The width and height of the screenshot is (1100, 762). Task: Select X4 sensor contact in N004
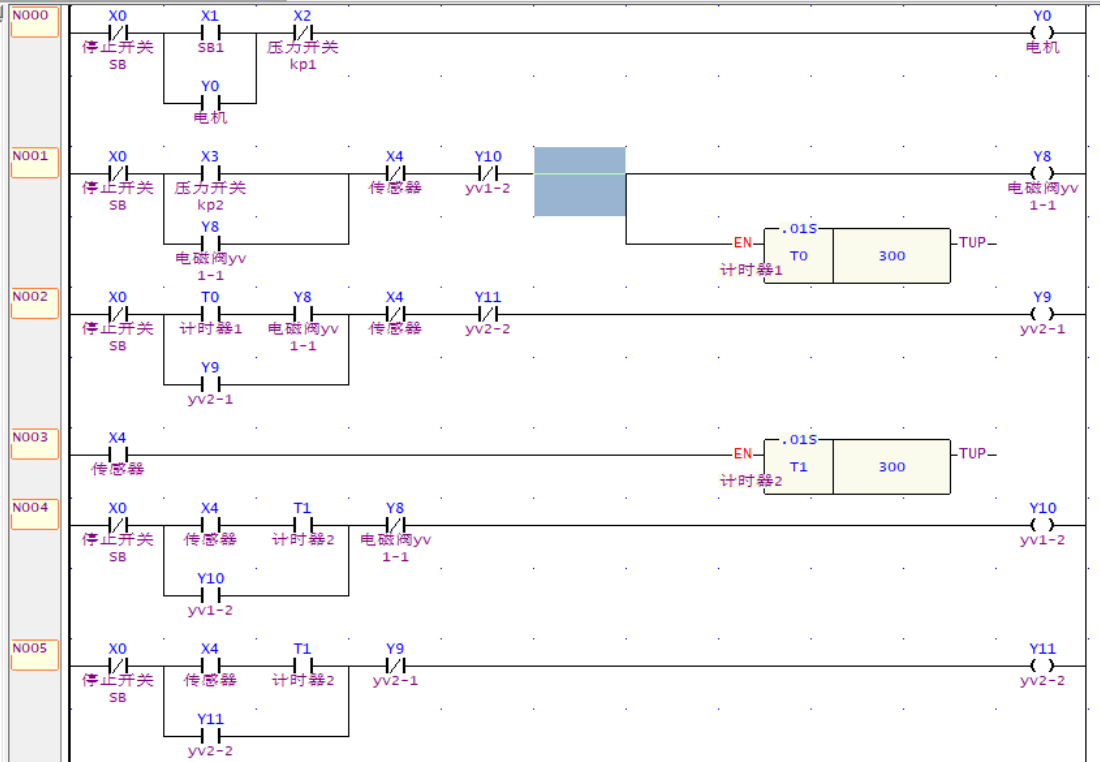pos(210,525)
